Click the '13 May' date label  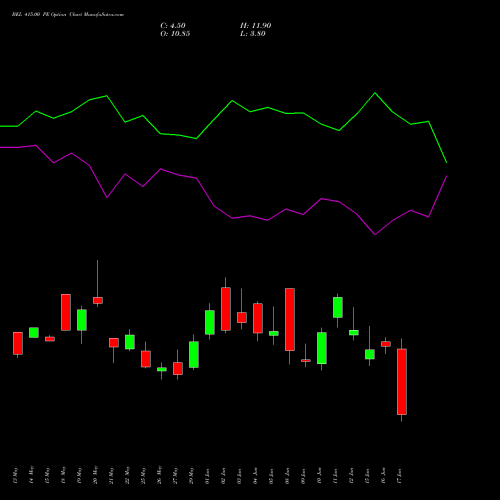(x=15, y=475)
